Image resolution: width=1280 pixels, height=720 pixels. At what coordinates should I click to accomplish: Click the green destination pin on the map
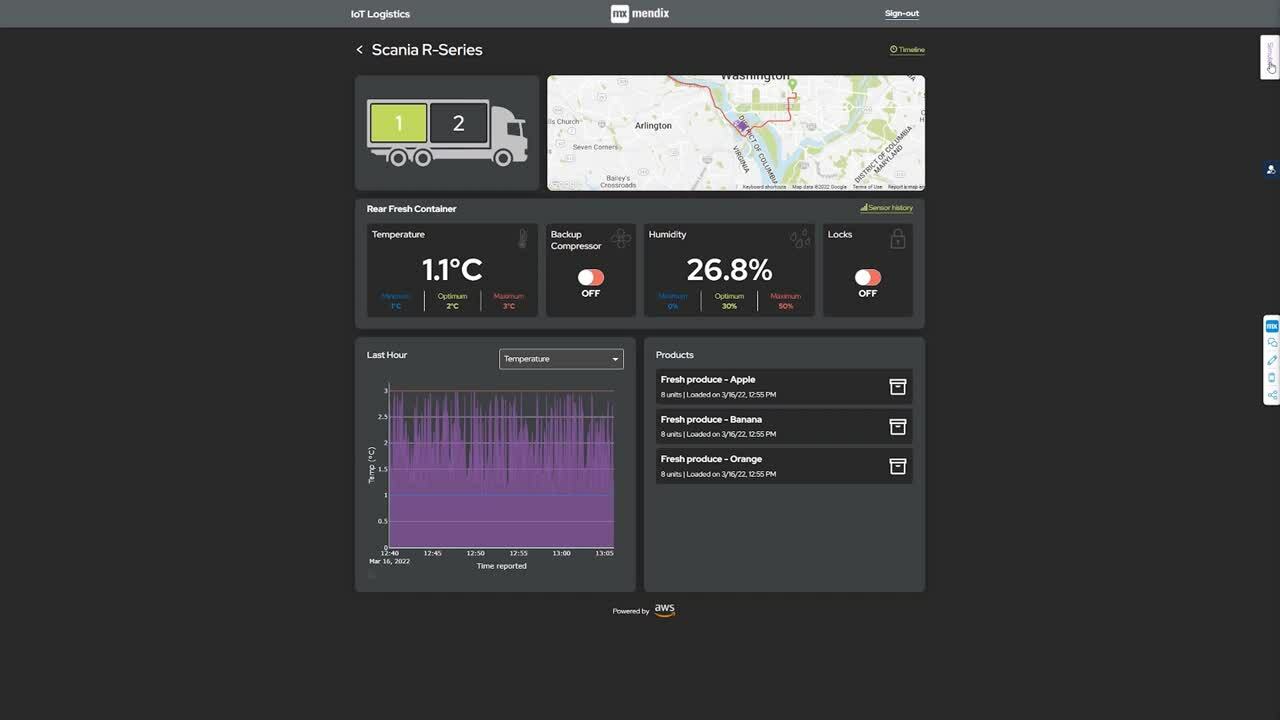pos(793,87)
